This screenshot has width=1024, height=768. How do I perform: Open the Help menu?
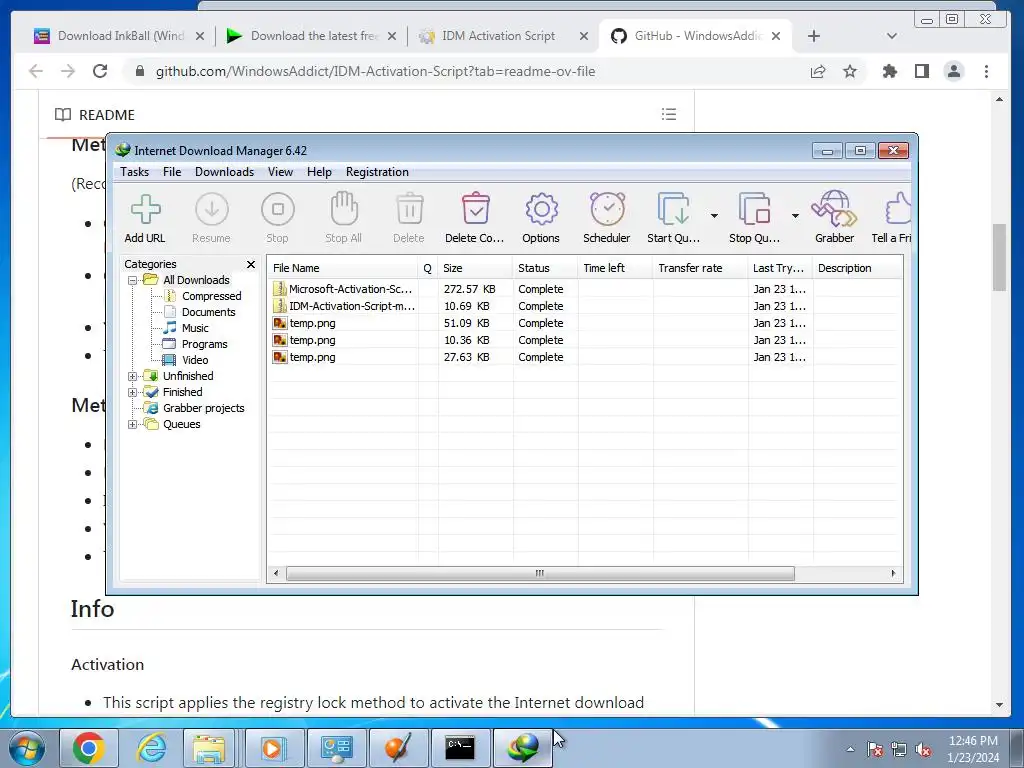coord(319,172)
